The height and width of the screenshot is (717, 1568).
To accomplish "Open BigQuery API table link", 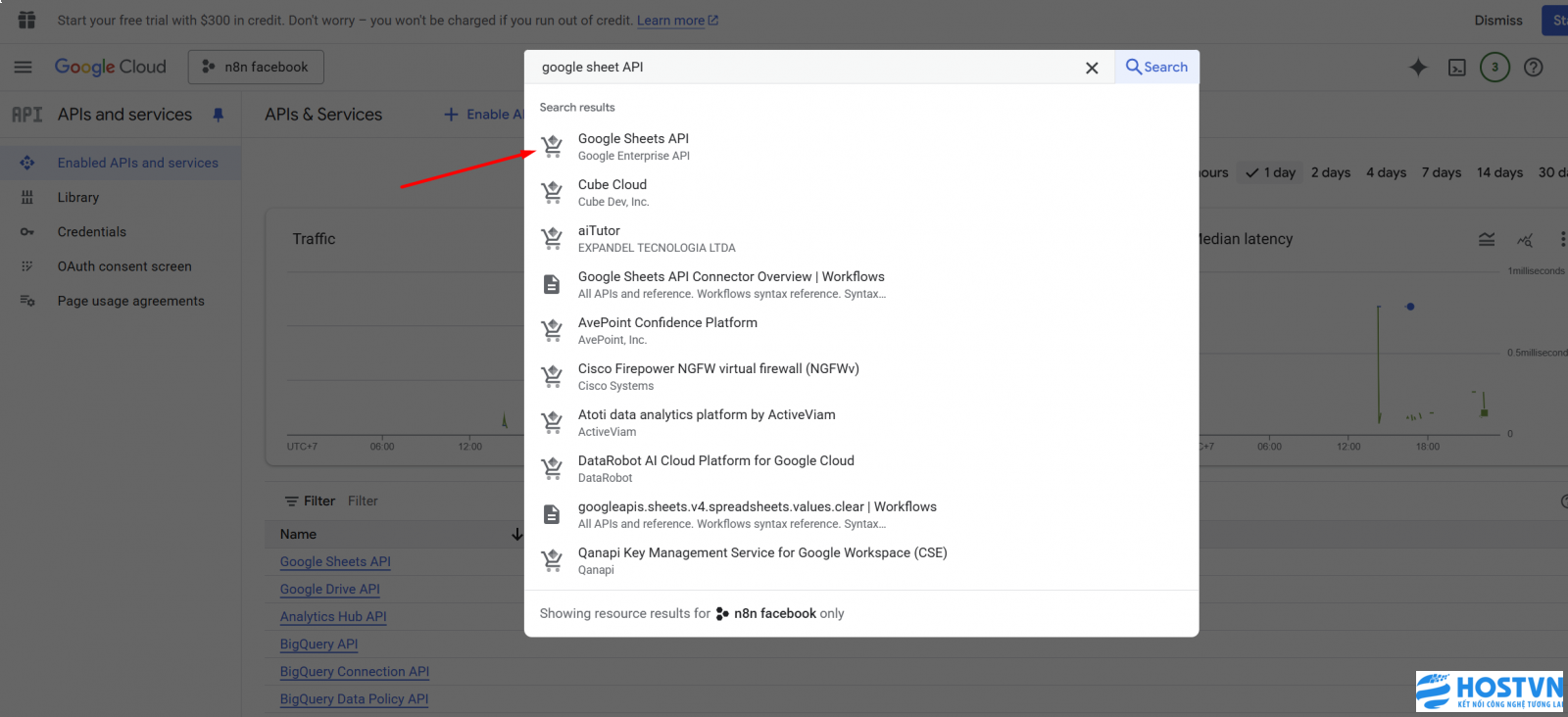I will (x=318, y=645).
